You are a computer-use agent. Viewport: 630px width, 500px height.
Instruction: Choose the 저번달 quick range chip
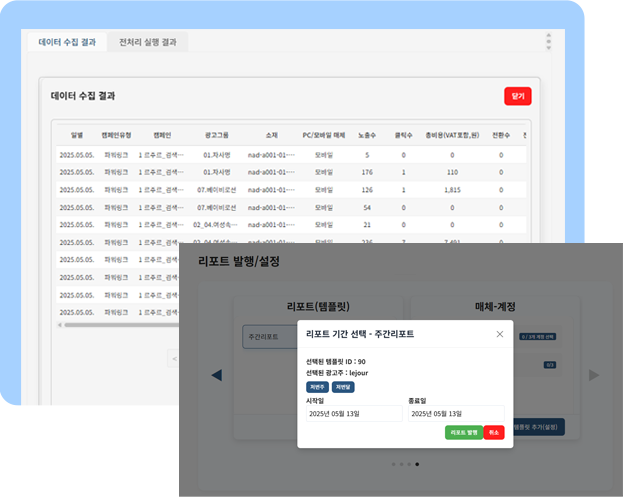[343, 386]
